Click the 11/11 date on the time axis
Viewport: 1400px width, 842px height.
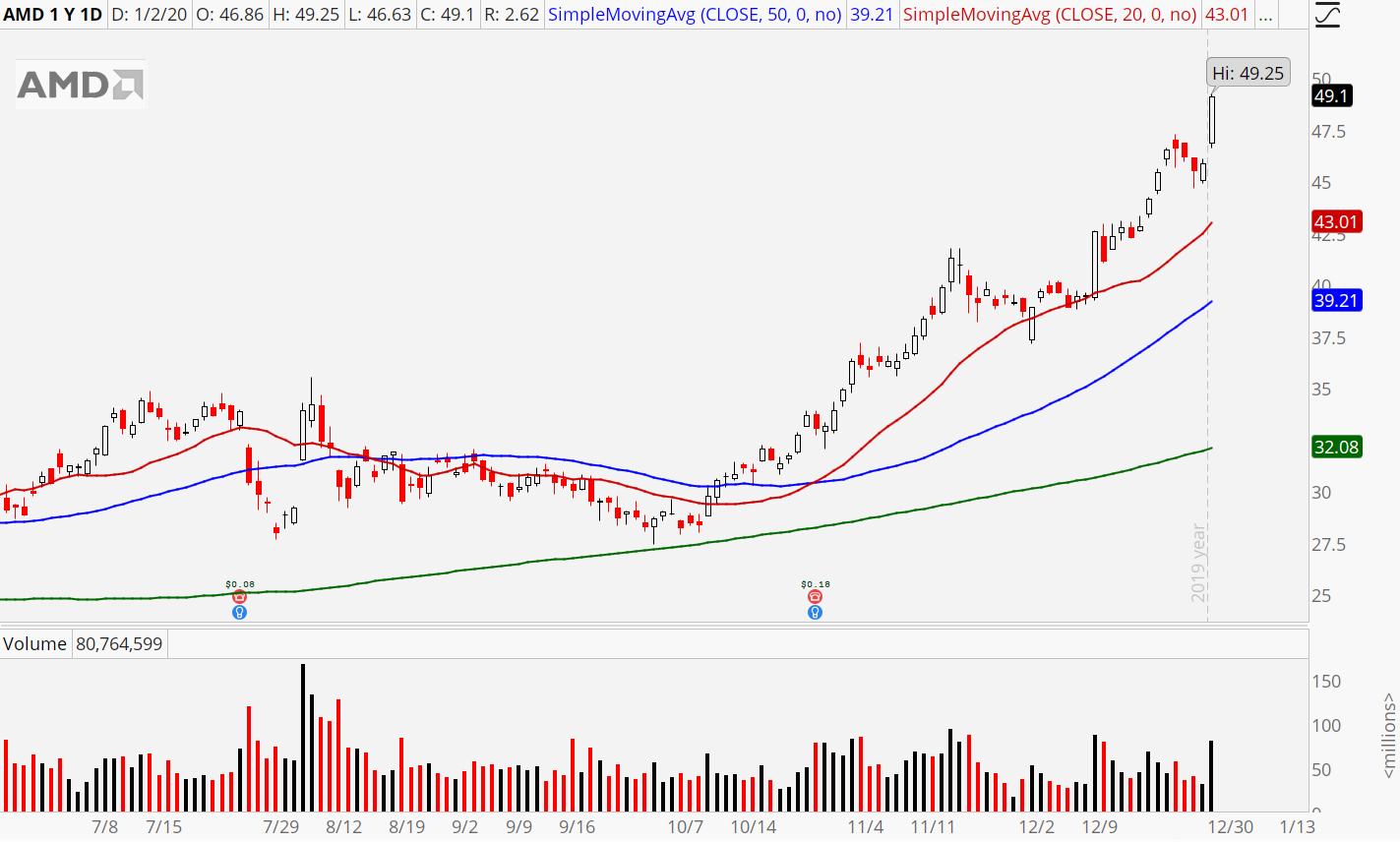[933, 826]
